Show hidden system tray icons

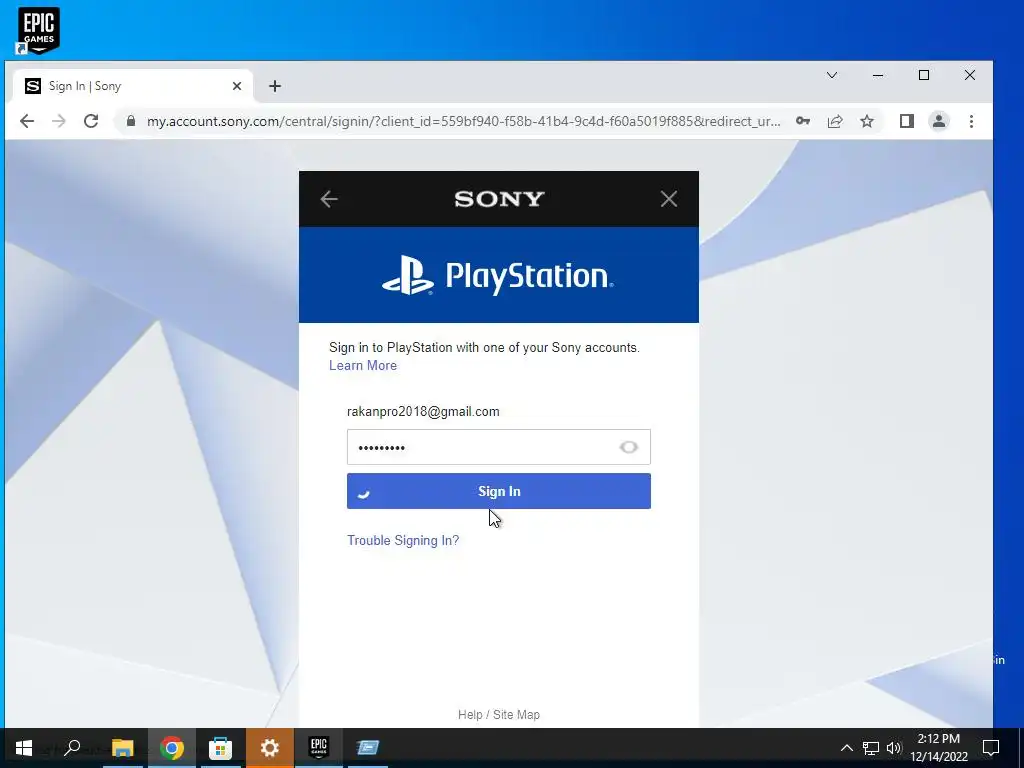click(846, 748)
